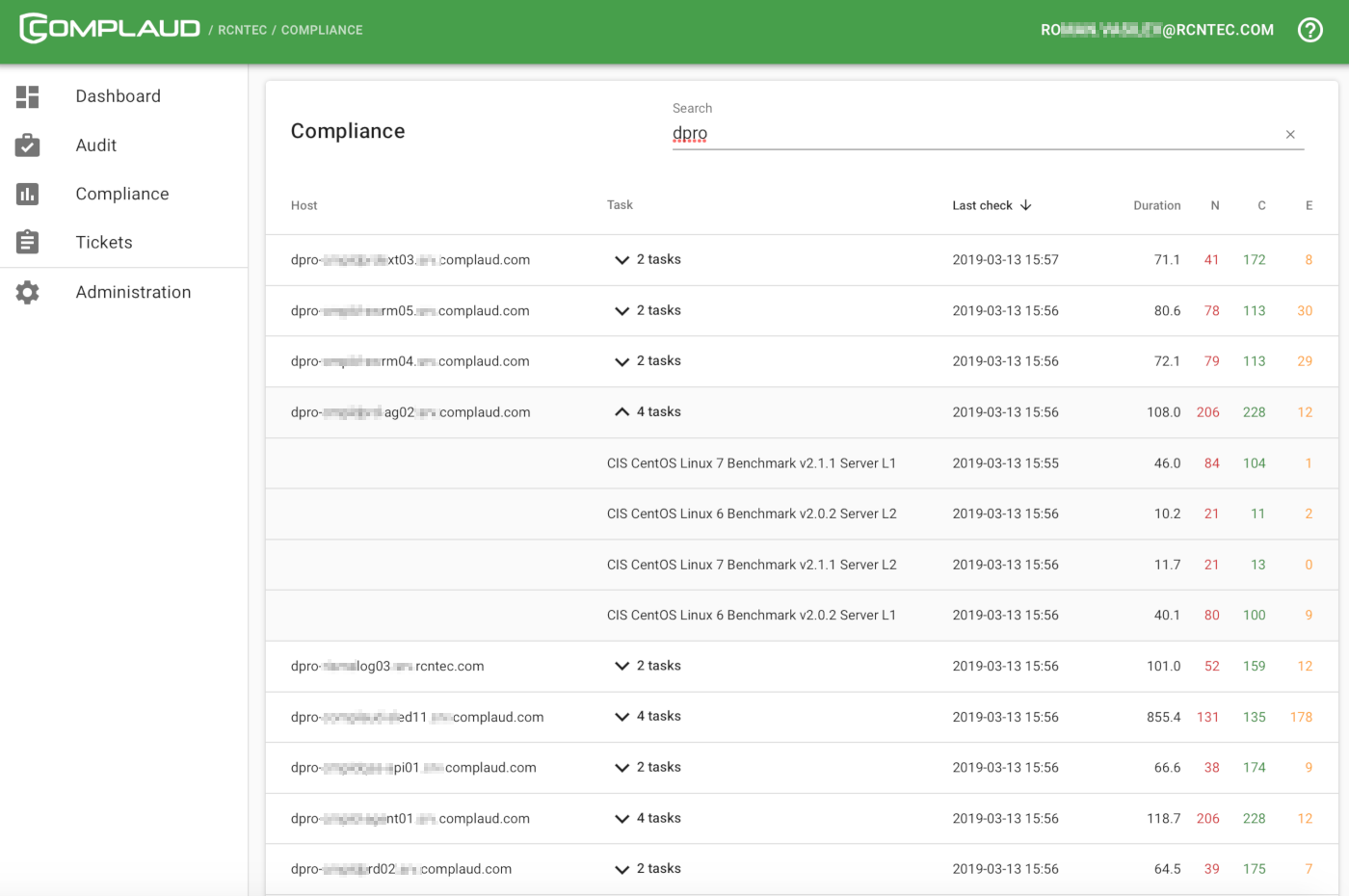Image resolution: width=1349 pixels, height=896 pixels.
Task: Open help via question mark icon
Action: pyautogui.click(x=1309, y=30)
